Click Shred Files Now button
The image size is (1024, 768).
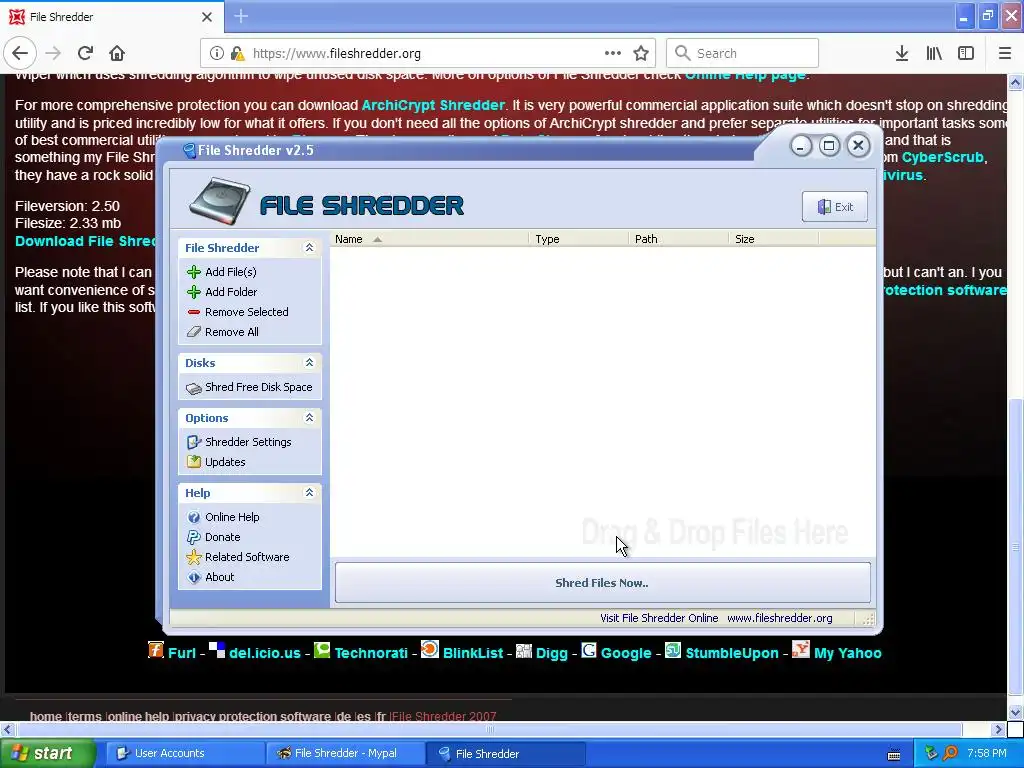click(602, 583)
